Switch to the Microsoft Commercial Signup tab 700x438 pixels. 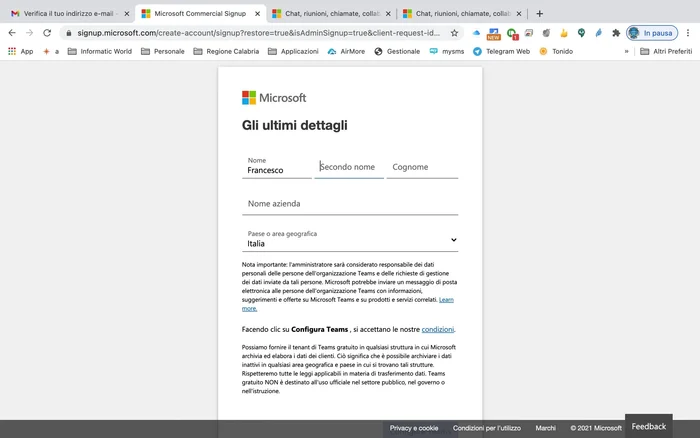point(200,13)
